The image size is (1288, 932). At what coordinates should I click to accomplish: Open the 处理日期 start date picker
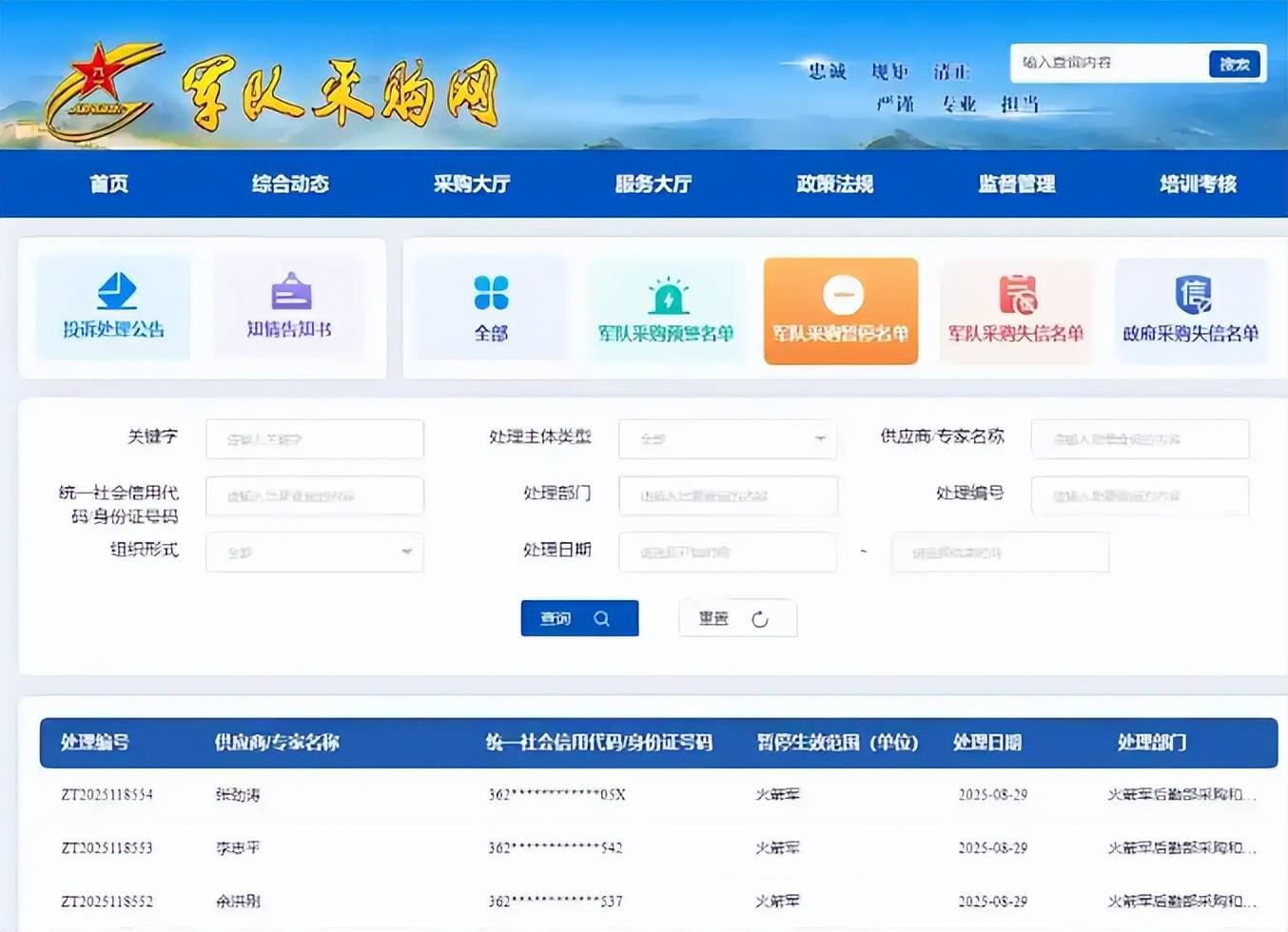[x=727, y=553]
